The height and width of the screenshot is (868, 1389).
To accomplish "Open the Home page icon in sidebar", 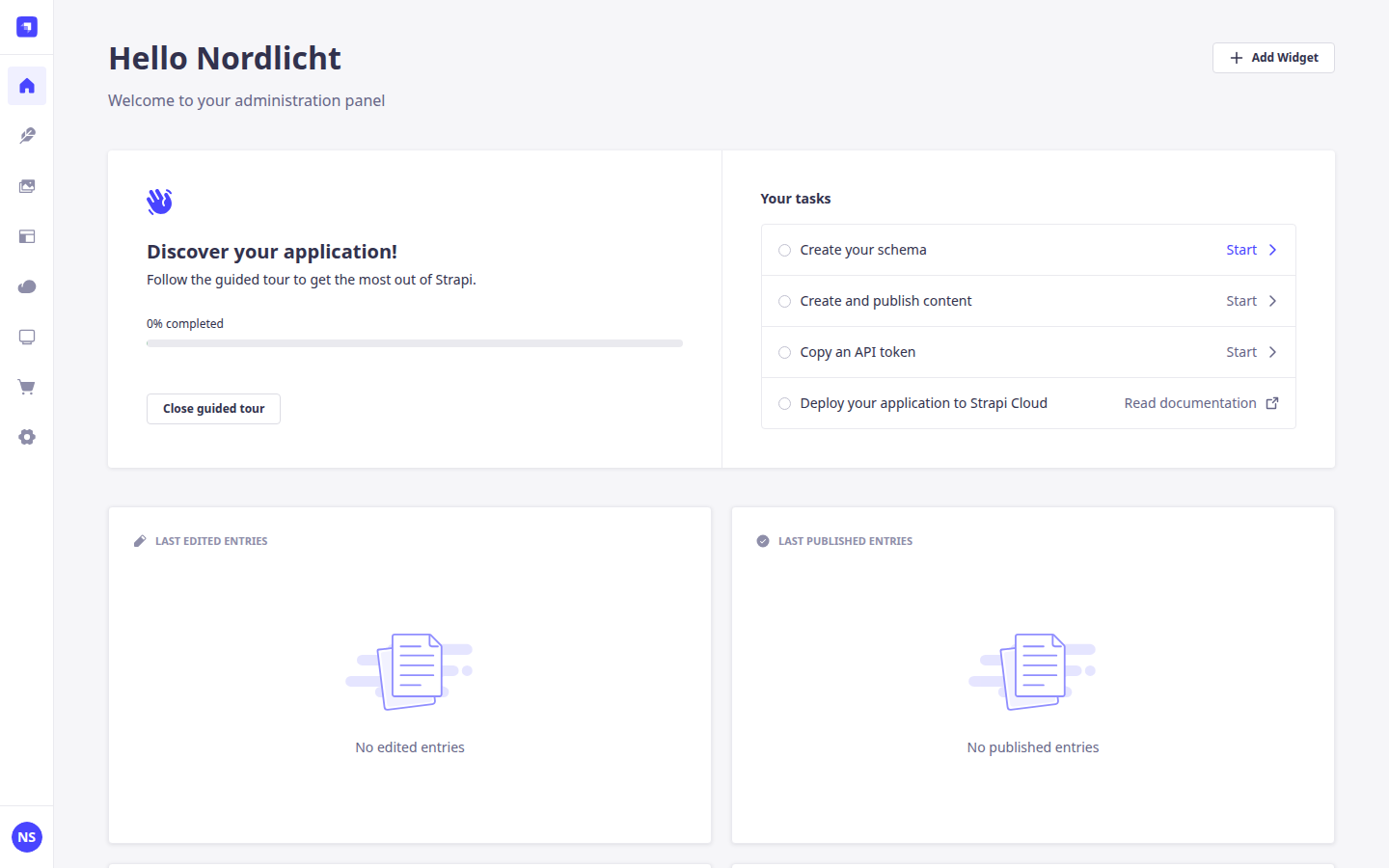I will point(27,86).
